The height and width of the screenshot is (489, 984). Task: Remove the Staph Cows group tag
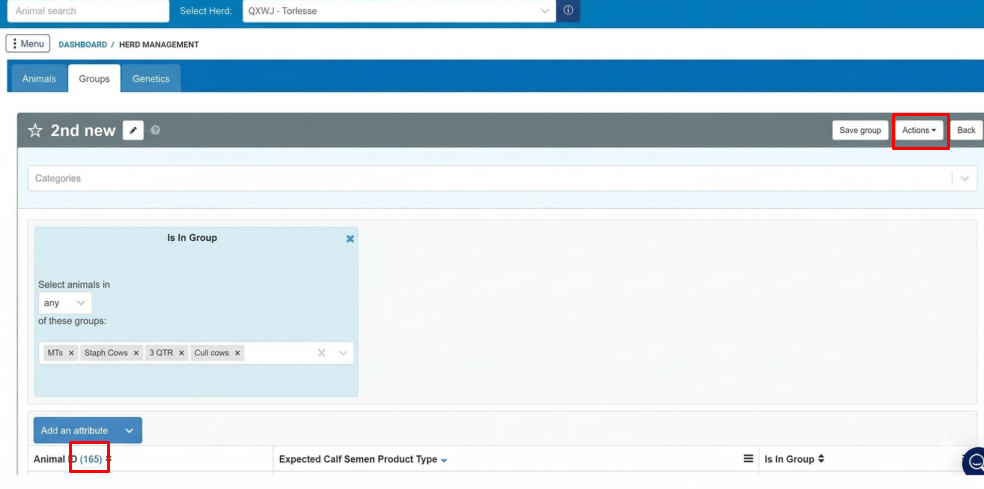(136, 353)
